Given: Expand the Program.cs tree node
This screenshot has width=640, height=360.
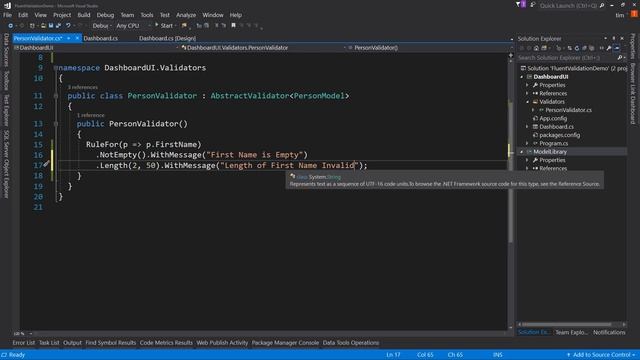Looking at the screenshot, I should pyautogui.click(x=527, y=143).
